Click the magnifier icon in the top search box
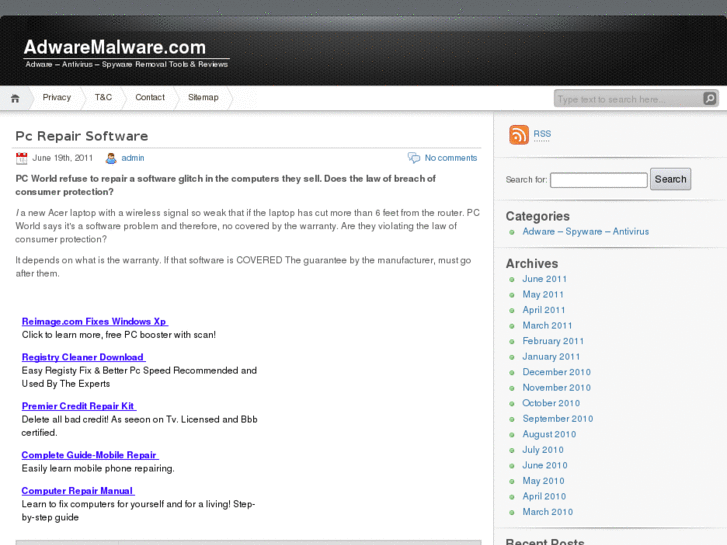The height and width of the screenshot is (545, 727). (709, 98)
